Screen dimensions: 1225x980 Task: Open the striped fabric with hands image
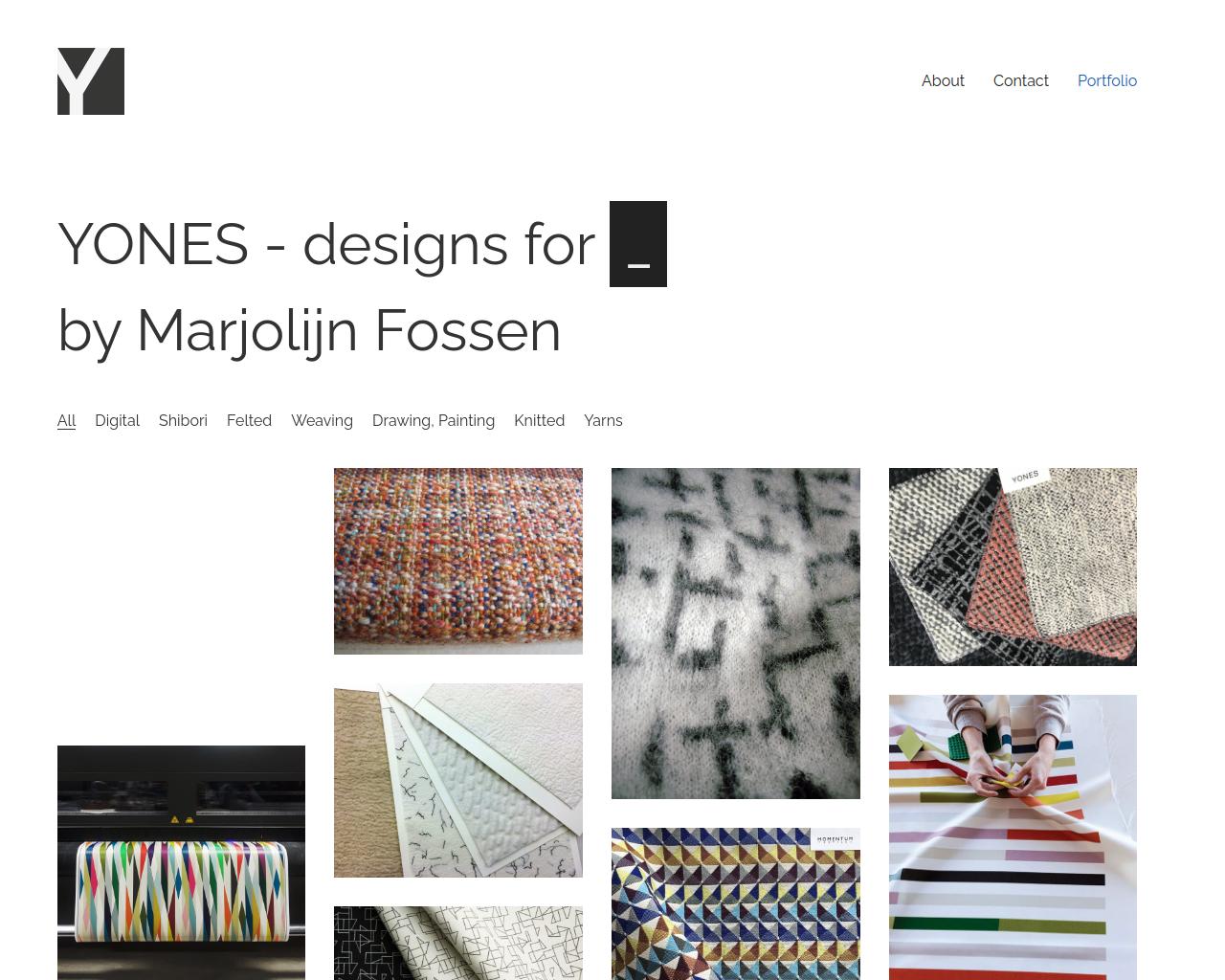click(1013, 837)
